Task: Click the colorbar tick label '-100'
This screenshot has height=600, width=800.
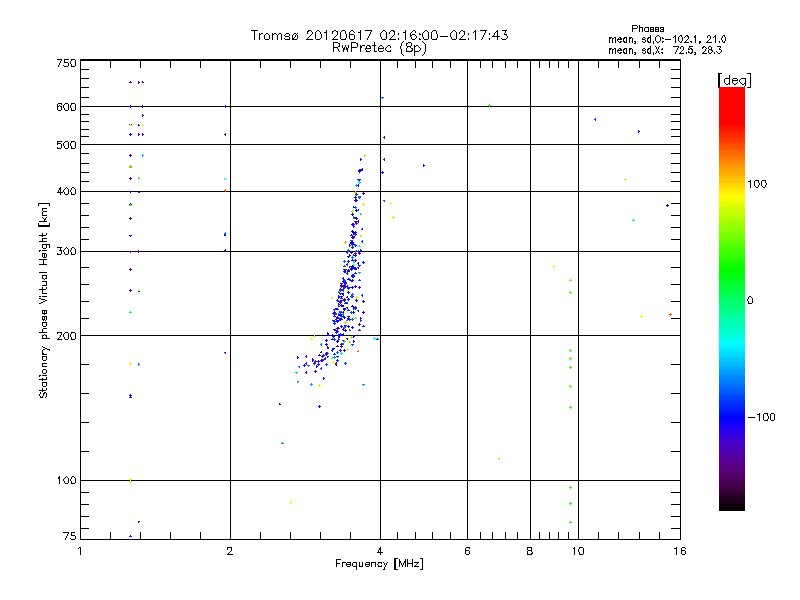Action: point(761,417)
